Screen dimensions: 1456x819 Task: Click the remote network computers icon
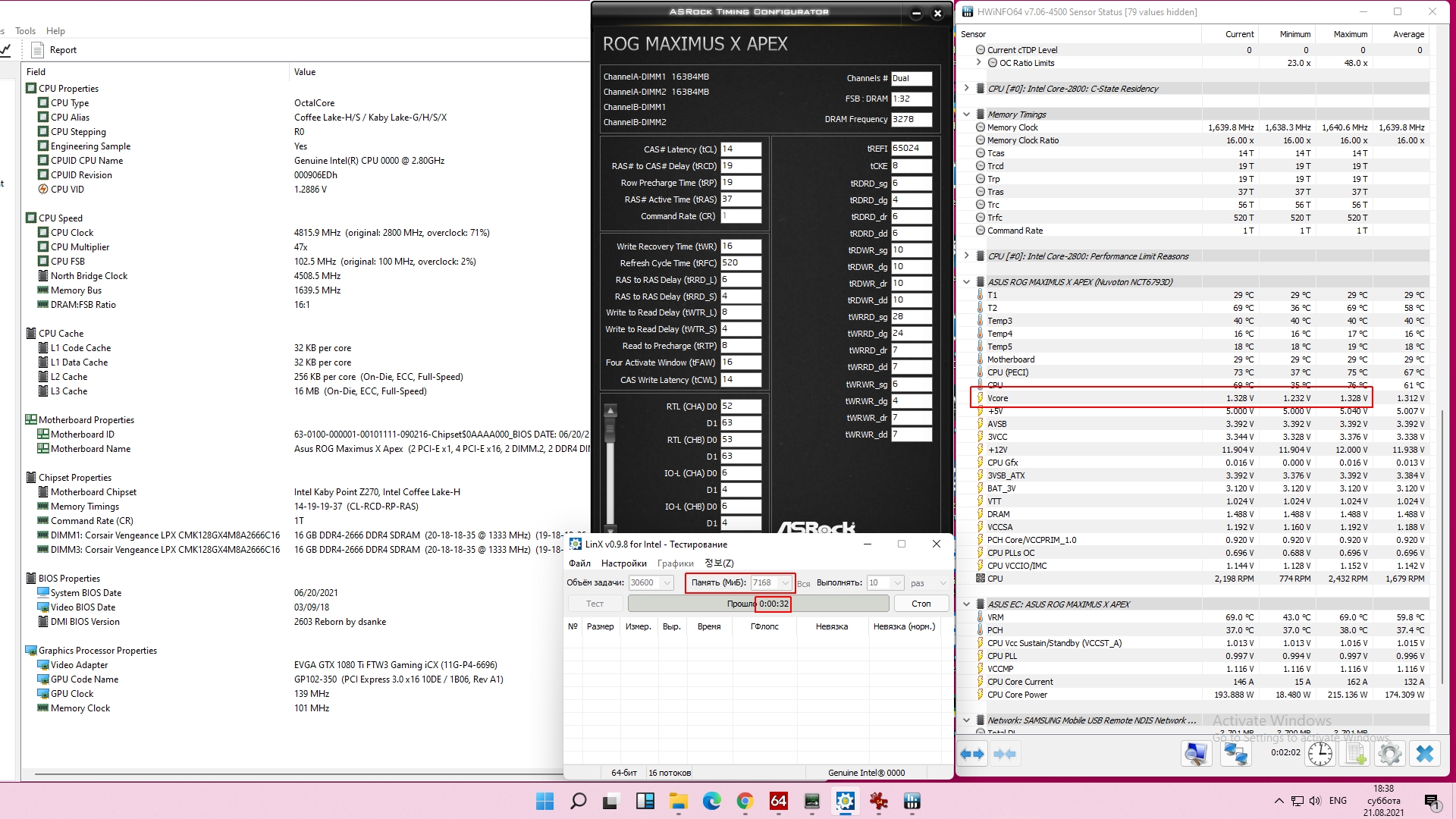(1235, 754)
